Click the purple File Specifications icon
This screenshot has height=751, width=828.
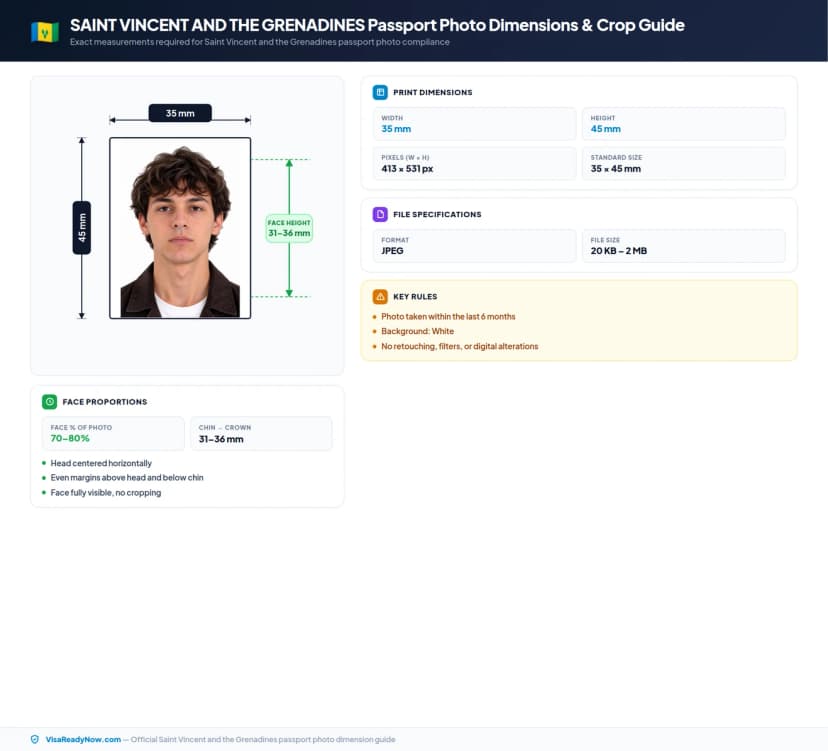[x=380, y=214]
